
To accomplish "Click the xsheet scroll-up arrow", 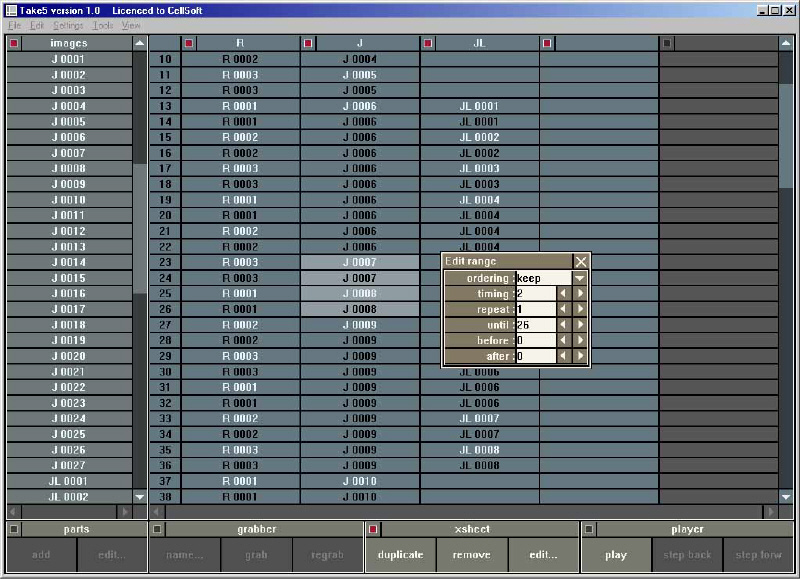I will point(786,43).
